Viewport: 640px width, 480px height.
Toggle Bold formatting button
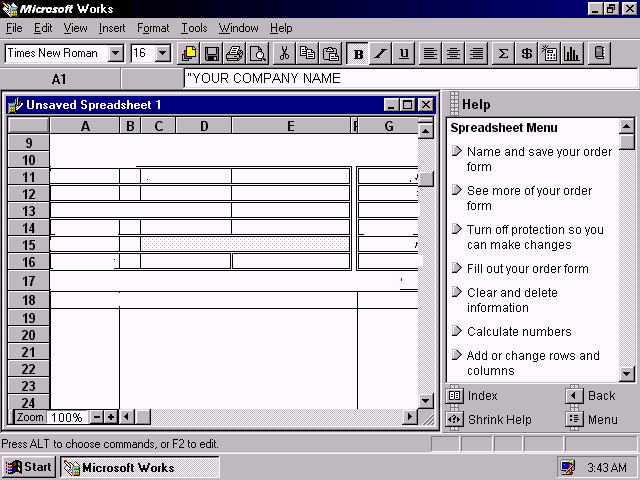pos(358,53)
